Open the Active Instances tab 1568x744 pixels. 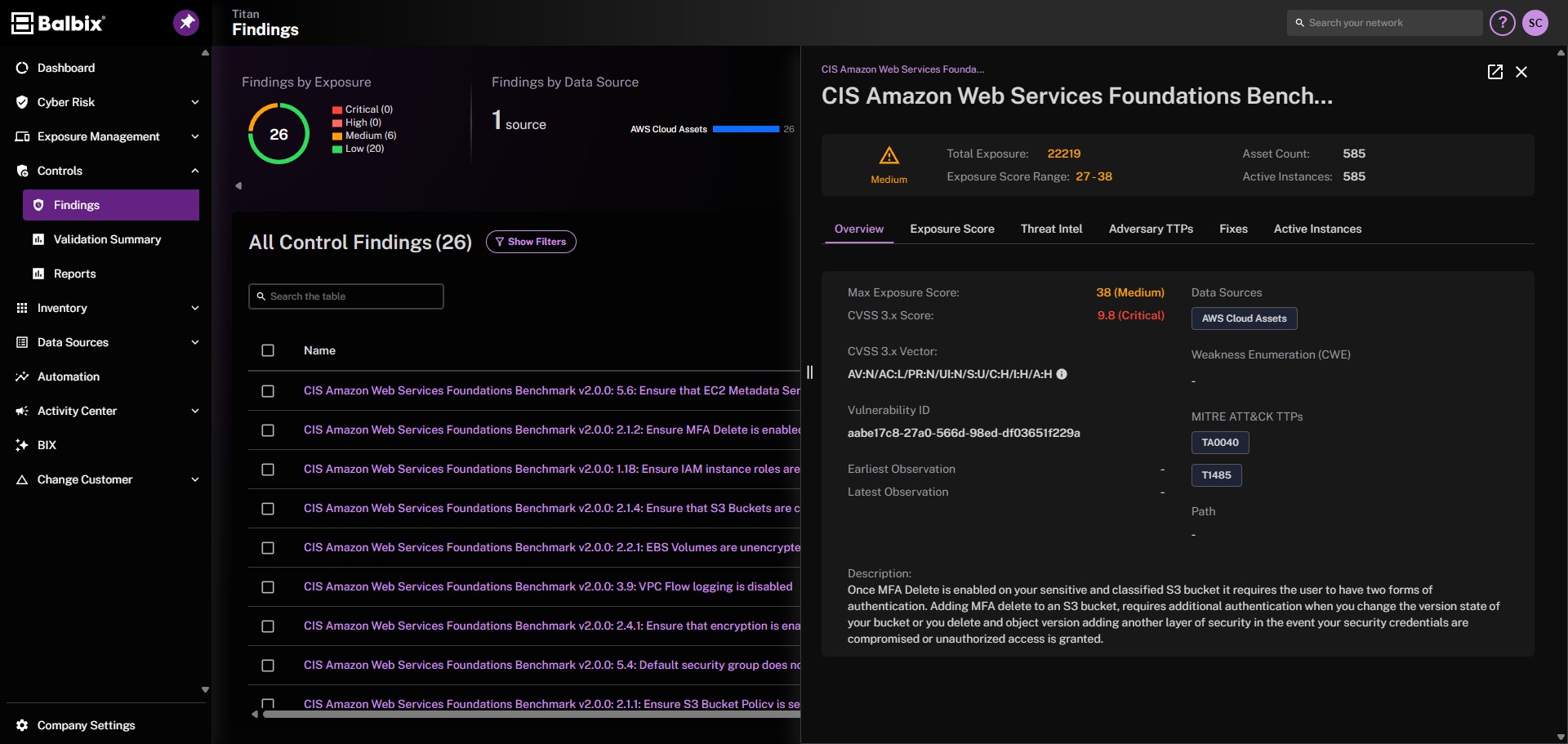pyautogui.click(x=1317, y=229)
